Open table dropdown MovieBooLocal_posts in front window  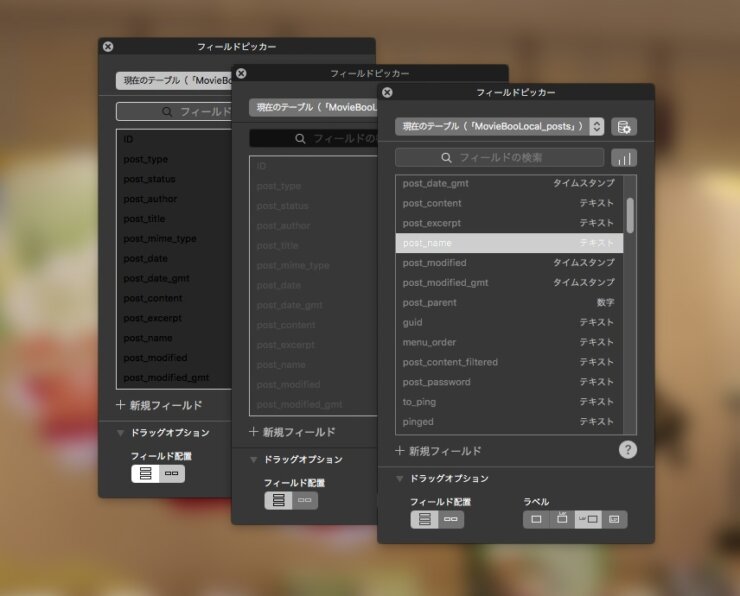499,126
